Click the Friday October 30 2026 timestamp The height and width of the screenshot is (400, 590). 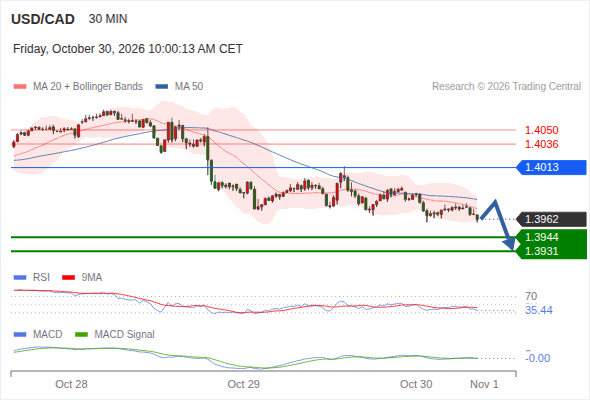128,49
